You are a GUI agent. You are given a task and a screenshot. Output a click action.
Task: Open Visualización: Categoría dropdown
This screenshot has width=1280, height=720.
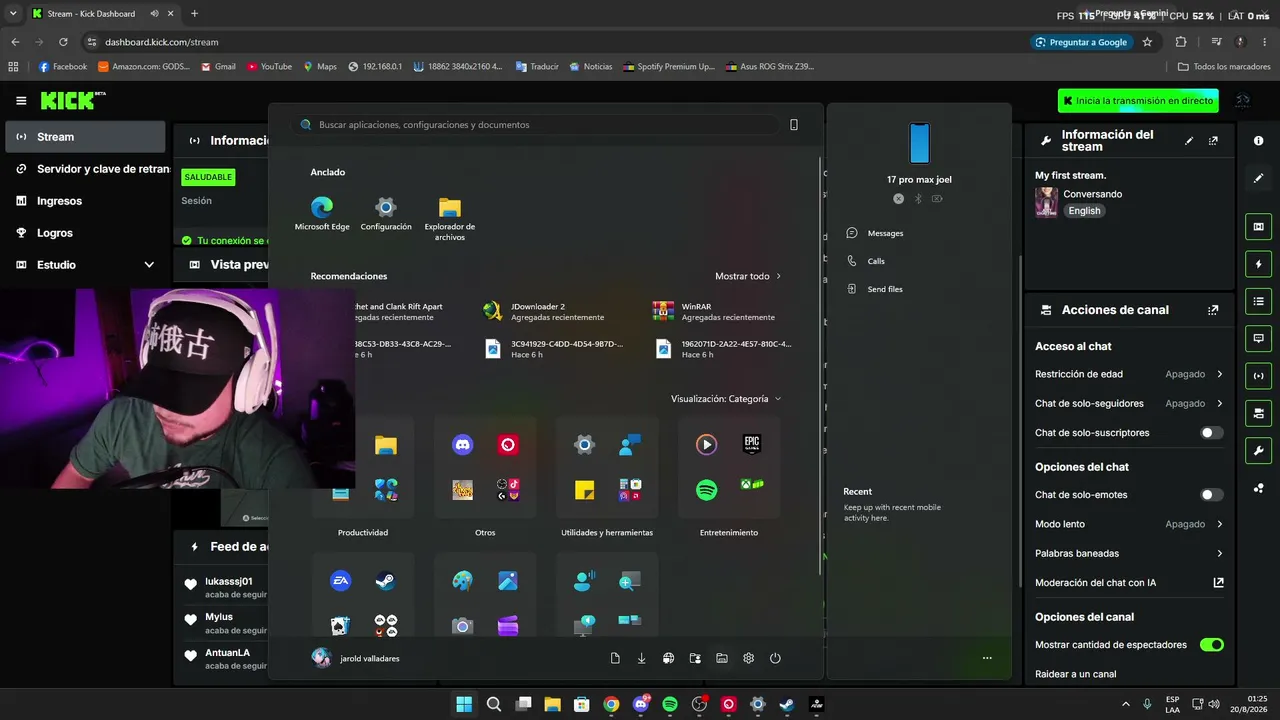726,399
